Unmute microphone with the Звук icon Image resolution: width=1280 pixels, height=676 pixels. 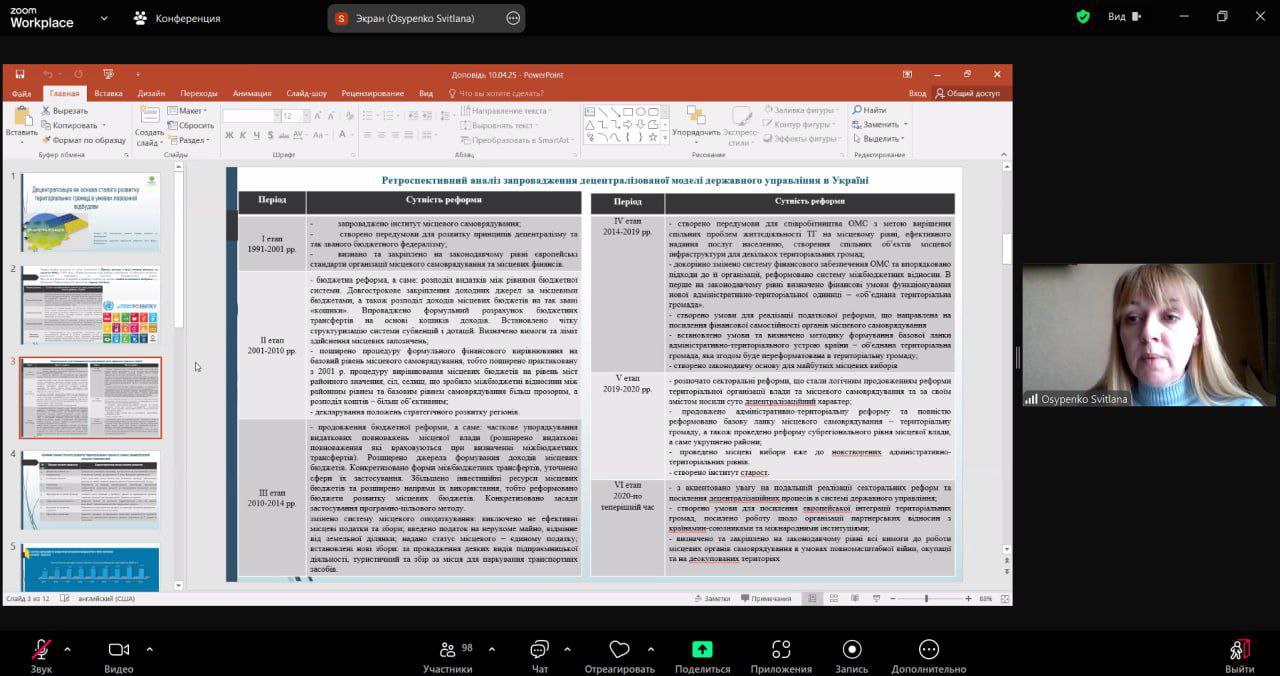(x=41, y=650)
